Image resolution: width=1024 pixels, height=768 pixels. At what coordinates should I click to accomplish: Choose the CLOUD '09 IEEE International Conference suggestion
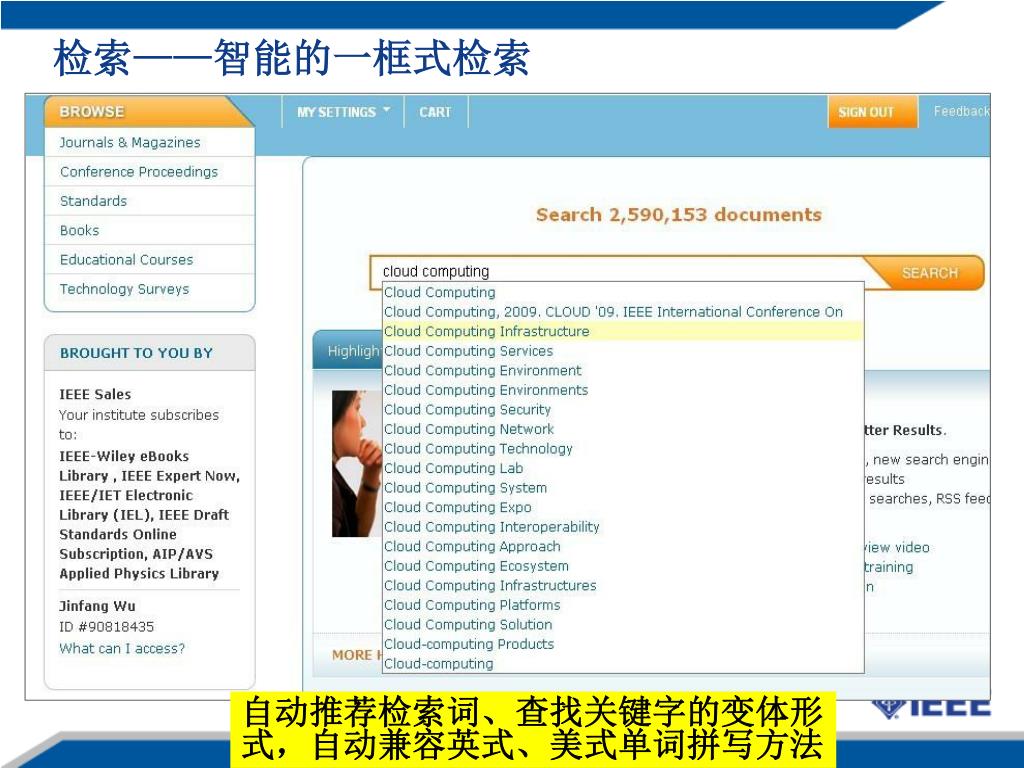[x=623, y=312]
